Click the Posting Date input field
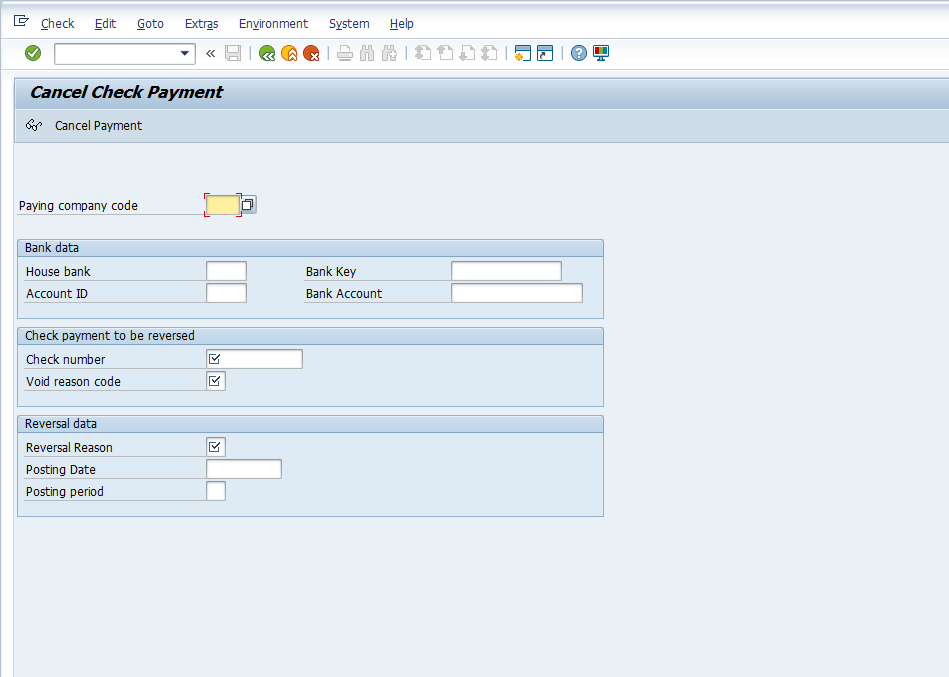Viewport: 949px width, 677px height. pyautogui.click(x=244, y=469)
